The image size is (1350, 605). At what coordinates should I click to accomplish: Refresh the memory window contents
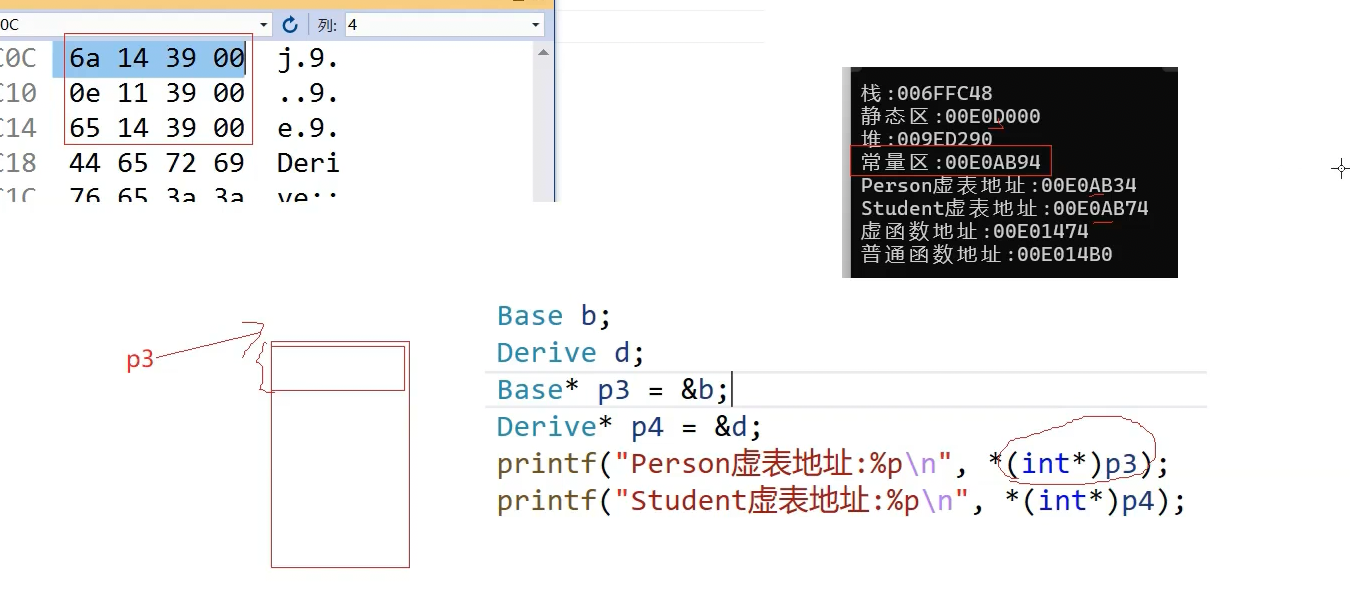tap(290, 25)
